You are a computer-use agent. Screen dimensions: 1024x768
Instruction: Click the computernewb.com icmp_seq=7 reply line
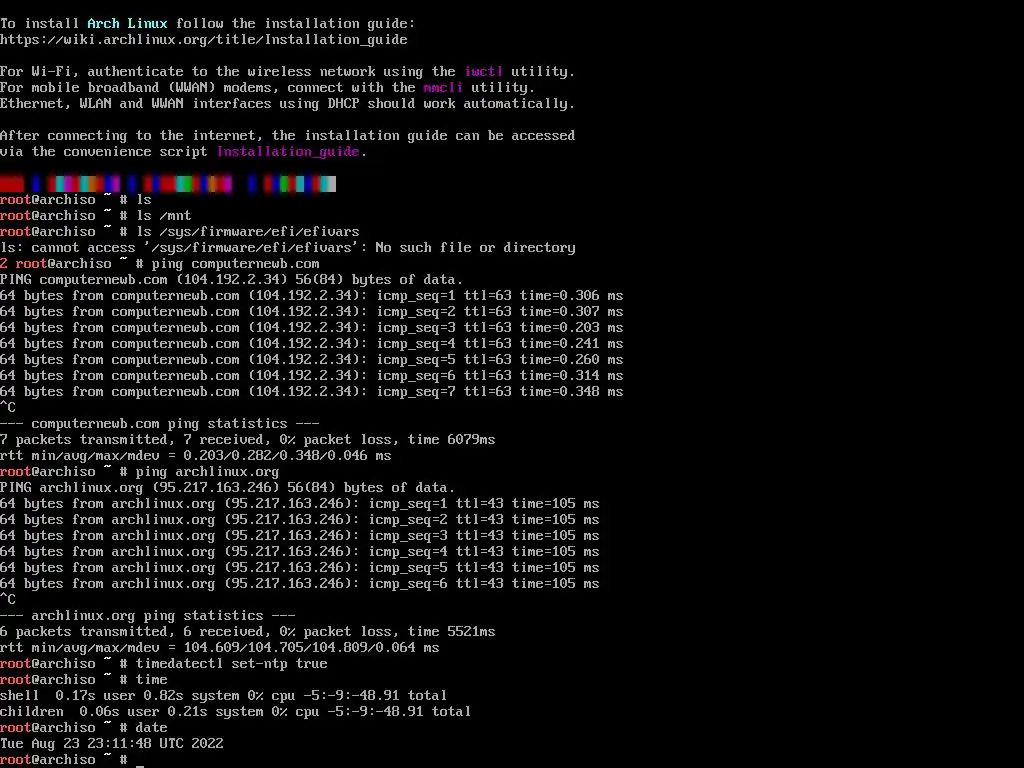[312, 392]
